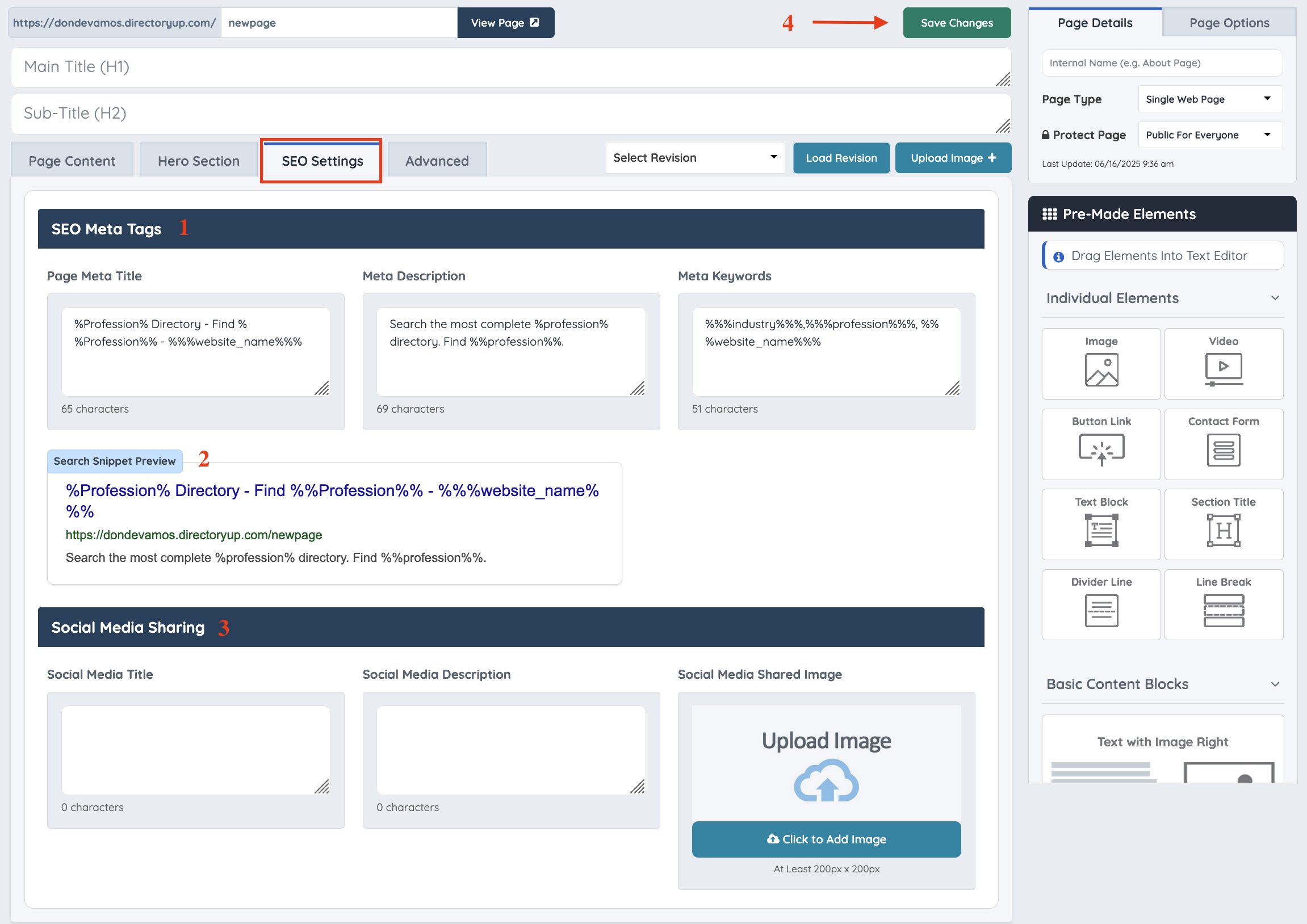
Task: Click the Text Block element icon
Action: coord(1101,530)
